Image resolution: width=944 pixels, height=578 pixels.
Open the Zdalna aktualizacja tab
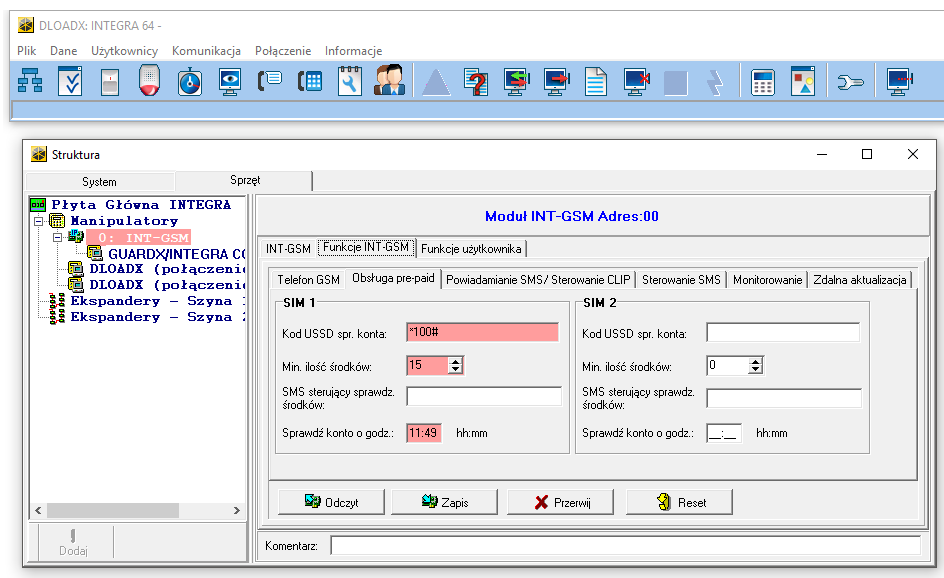pyautogui.click(x=860, y=280)
